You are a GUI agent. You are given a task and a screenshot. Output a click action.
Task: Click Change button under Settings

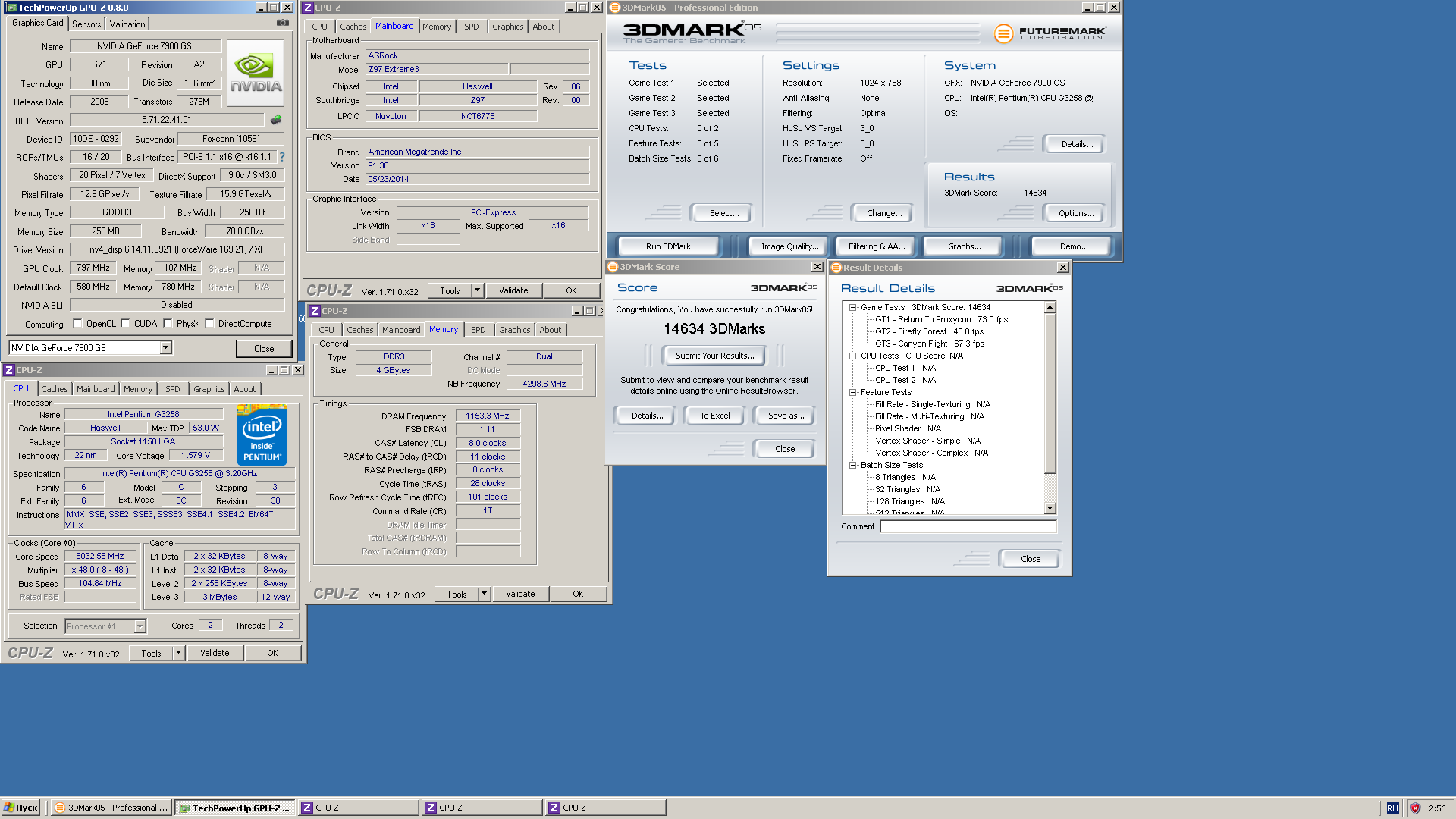(884, 213)
